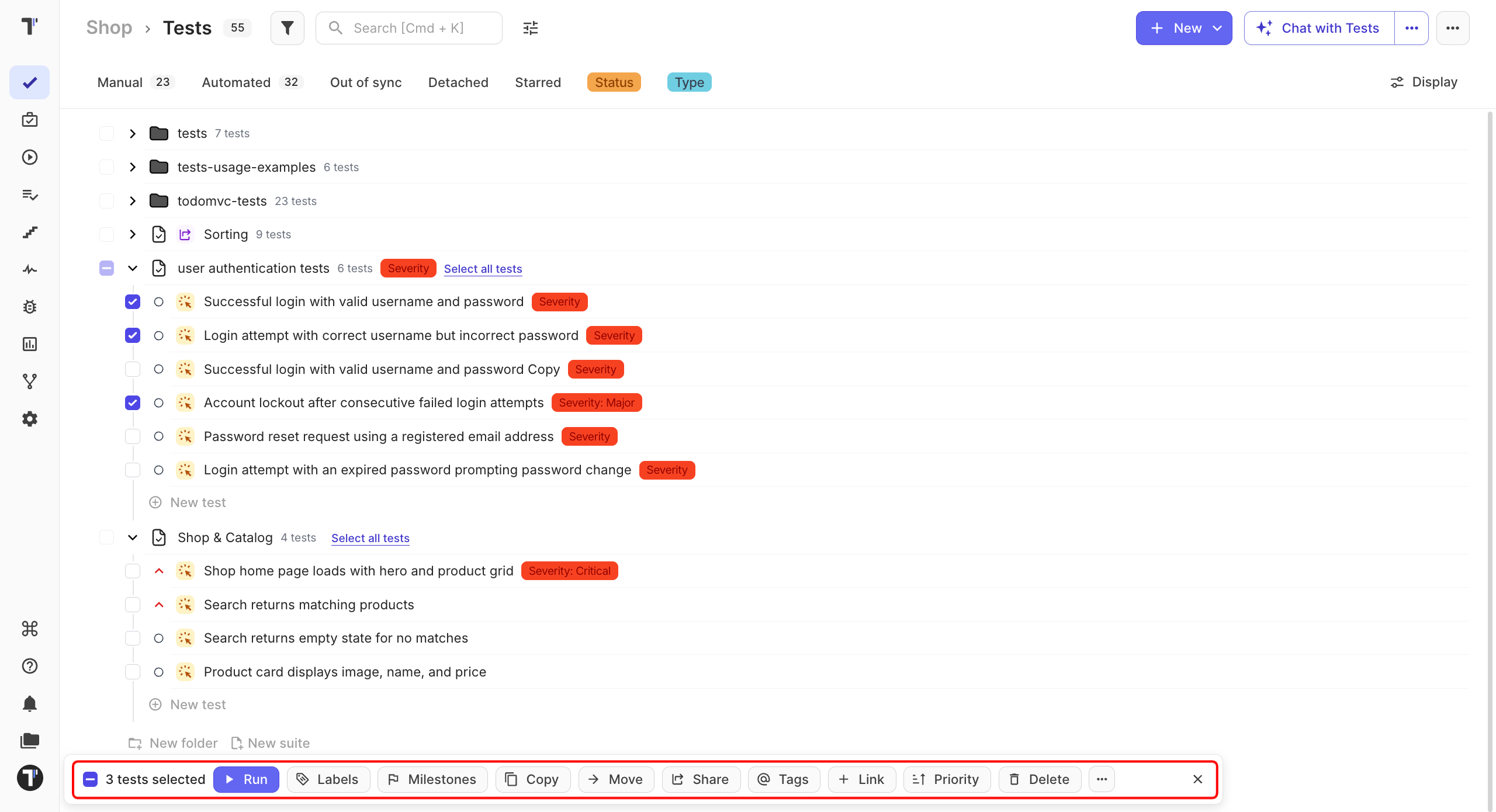Open query tuning sliders next to search
The height and width of the screenshot is (812, 1496).
click(531, 28)
